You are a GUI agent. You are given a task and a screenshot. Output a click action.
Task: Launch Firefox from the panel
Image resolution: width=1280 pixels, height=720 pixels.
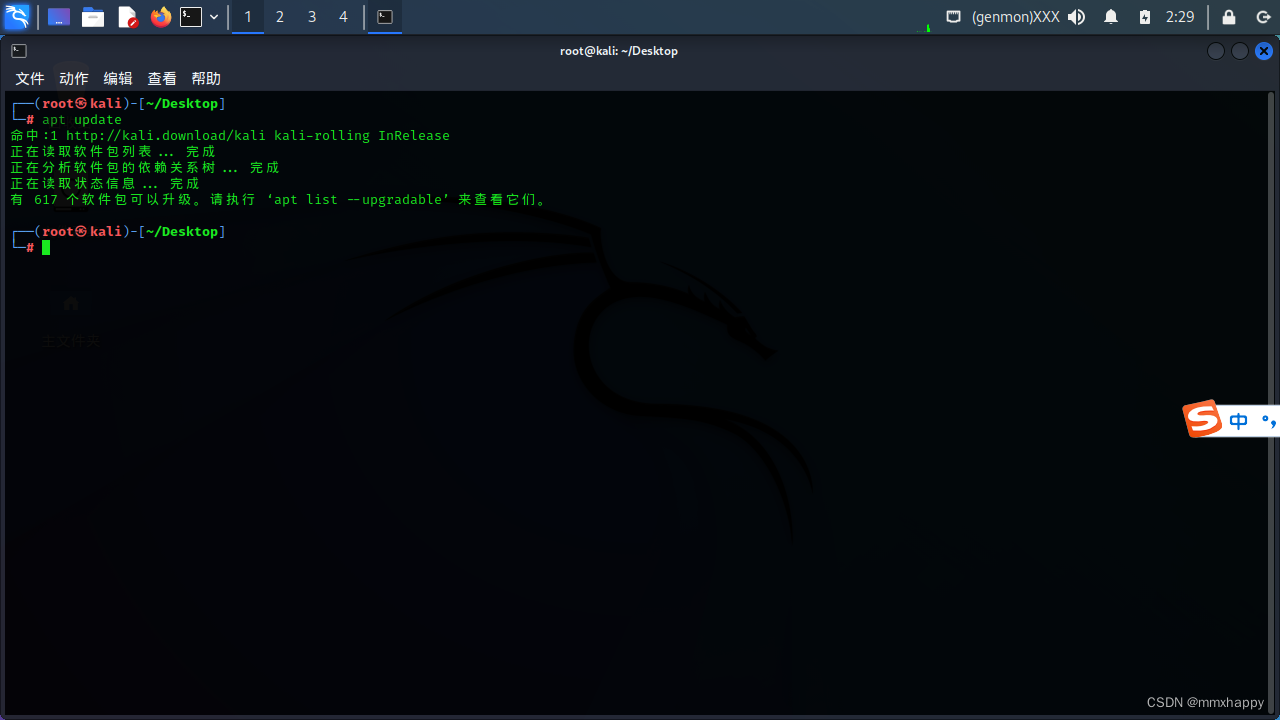point(161,17)
